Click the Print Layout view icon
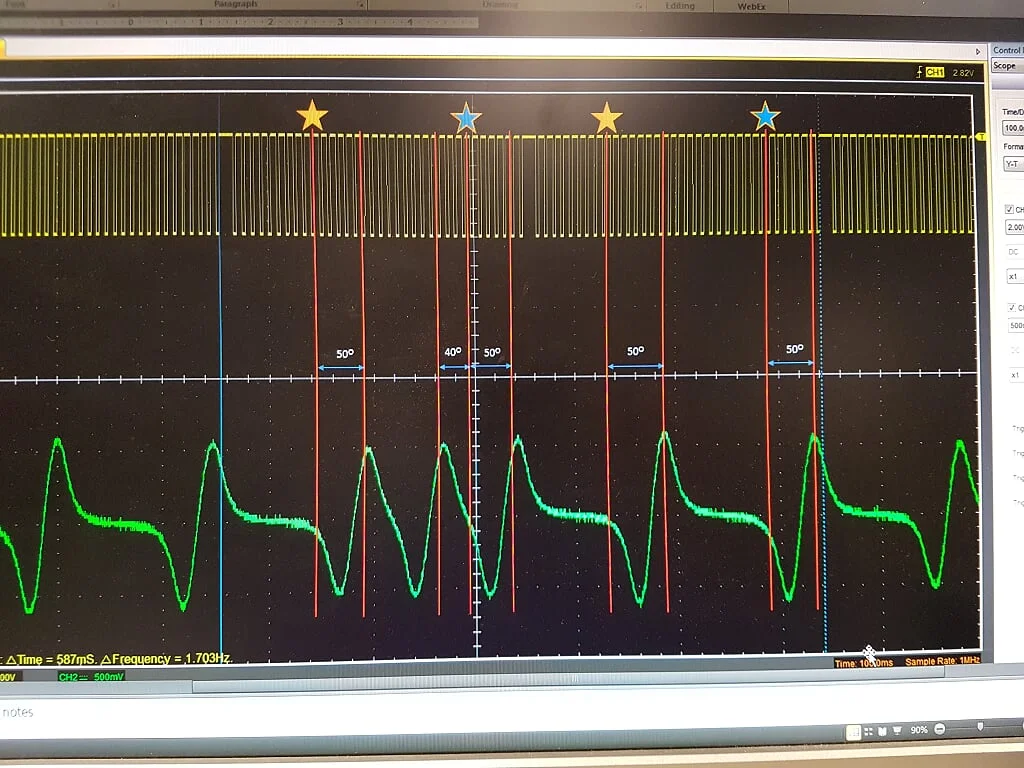 point(853,732)
